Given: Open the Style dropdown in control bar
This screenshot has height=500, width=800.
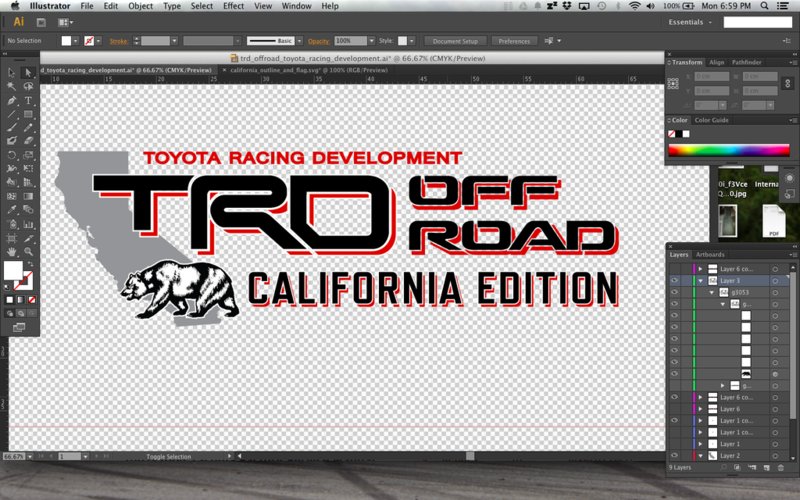Looking at the screenshot, I should click(x=411, y=41).
